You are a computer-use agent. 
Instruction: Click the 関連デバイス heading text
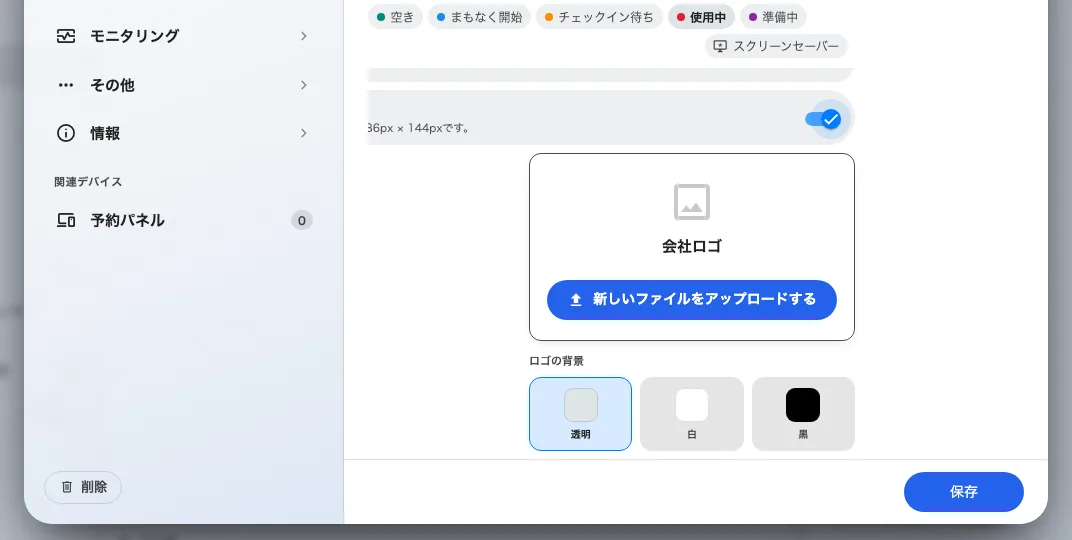coord(88,182)
